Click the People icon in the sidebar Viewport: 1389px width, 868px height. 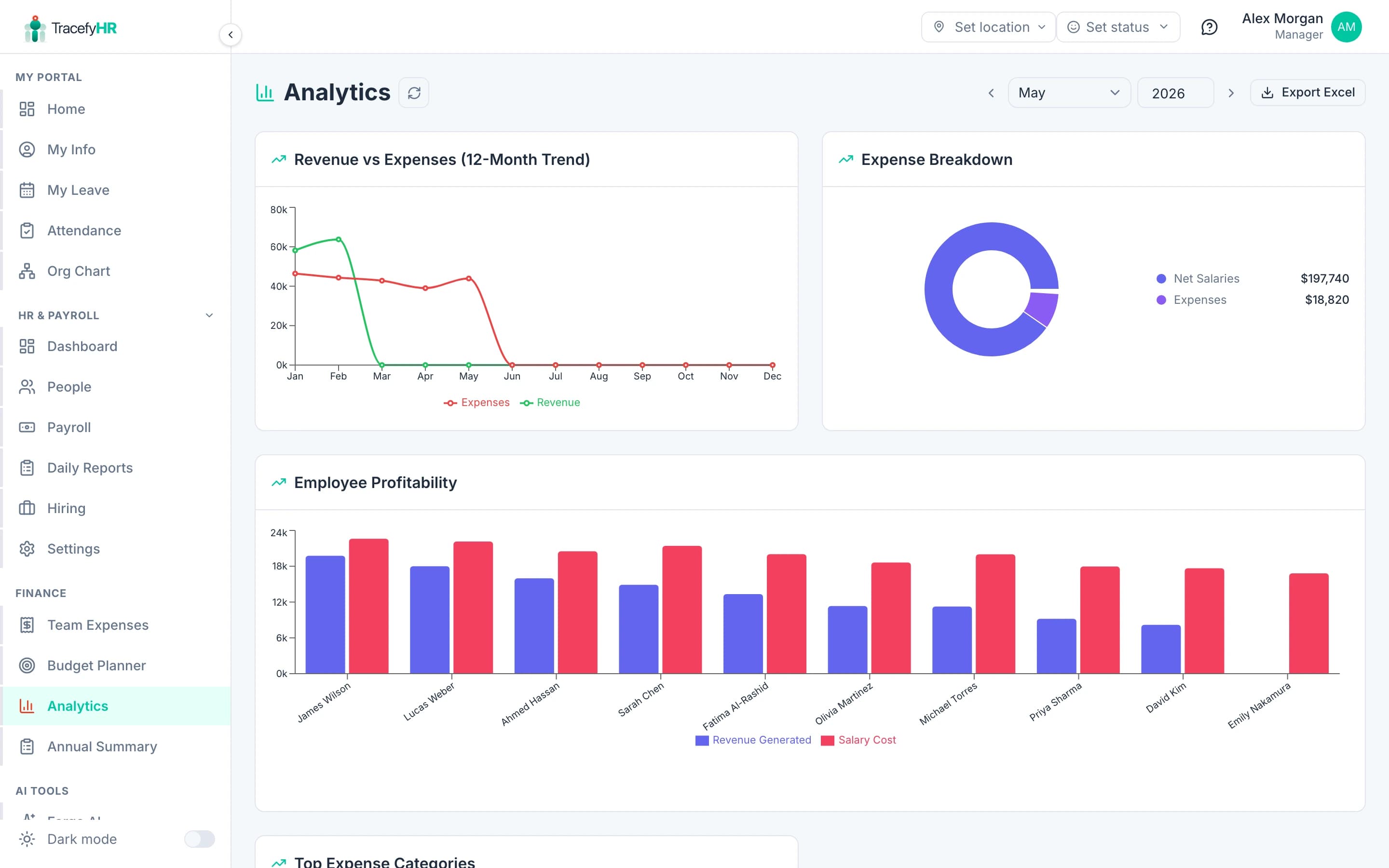27,387
